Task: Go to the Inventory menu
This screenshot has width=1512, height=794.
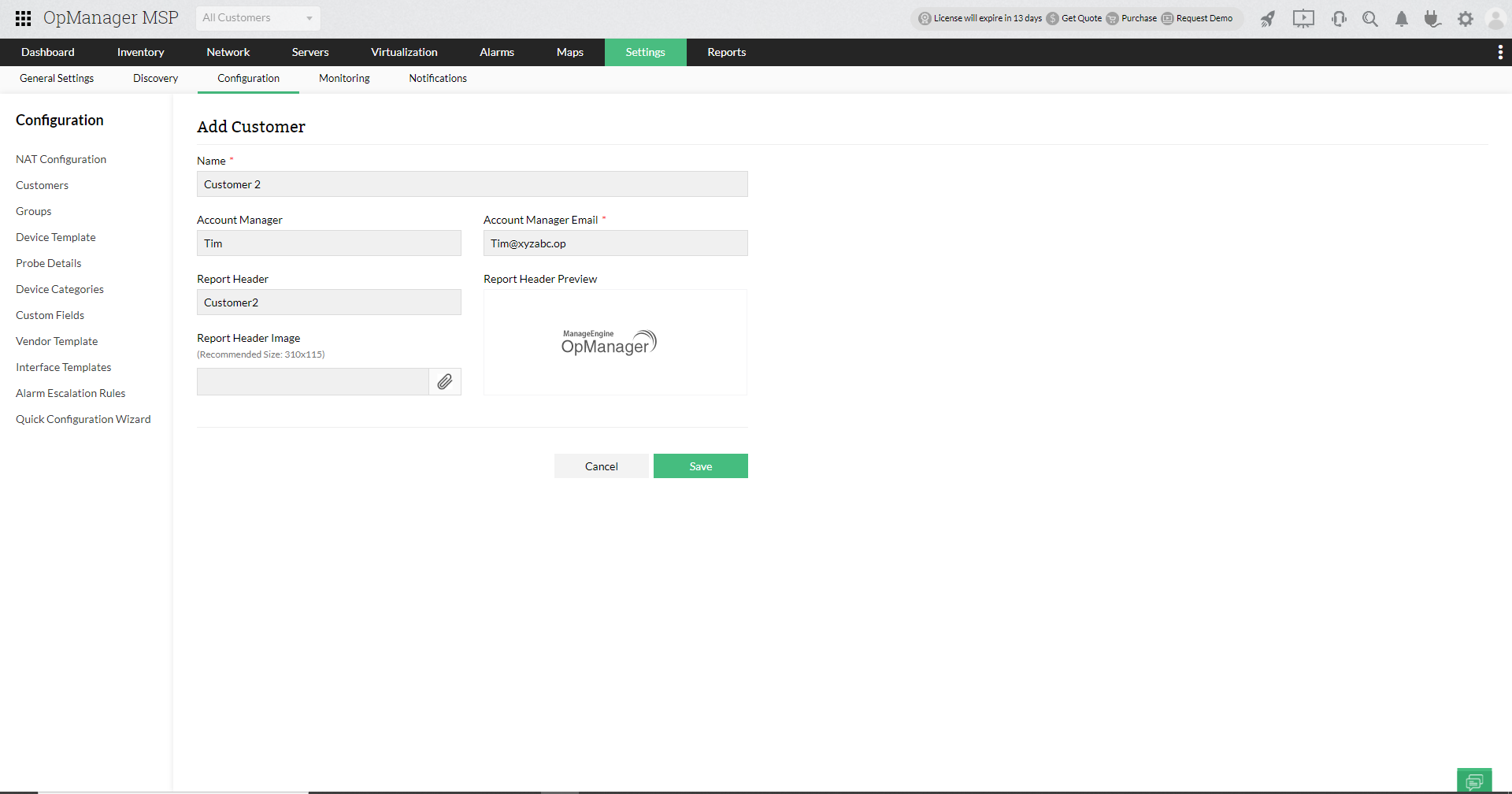Action: (x=140, y=52)
